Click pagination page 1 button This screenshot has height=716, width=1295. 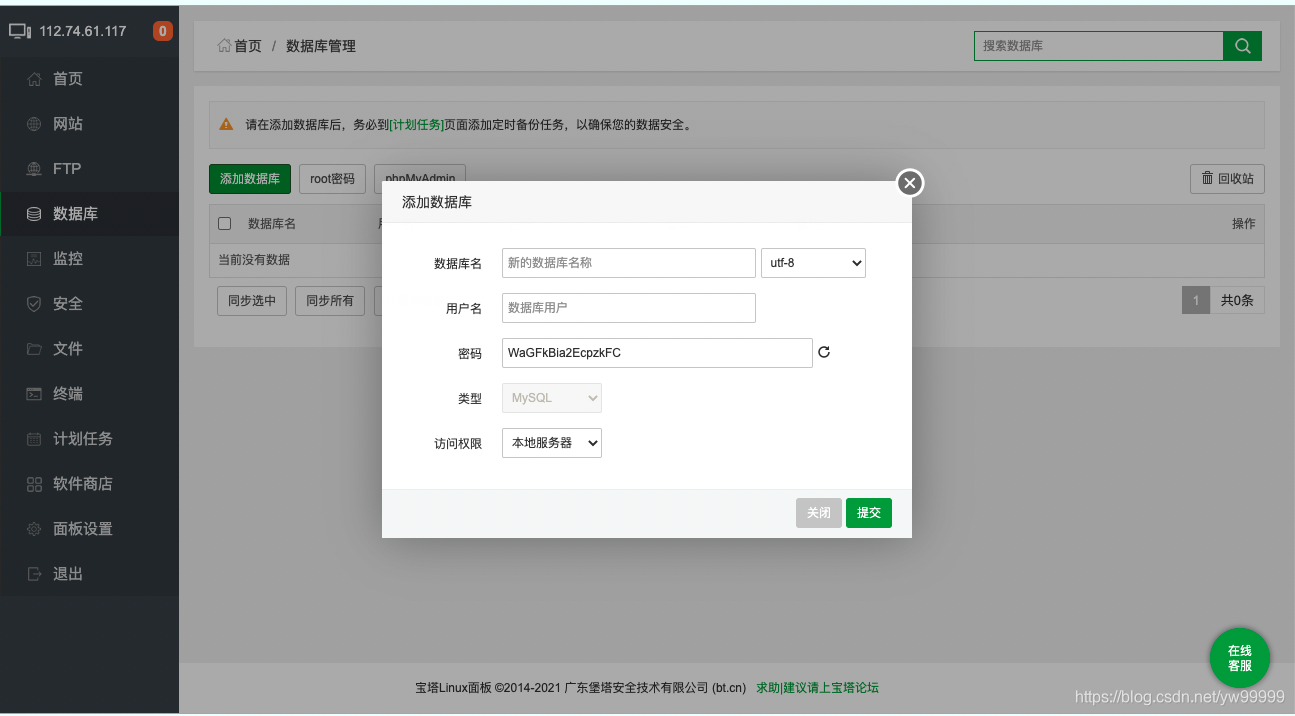pyautogui.click(x=1196, y=300)
